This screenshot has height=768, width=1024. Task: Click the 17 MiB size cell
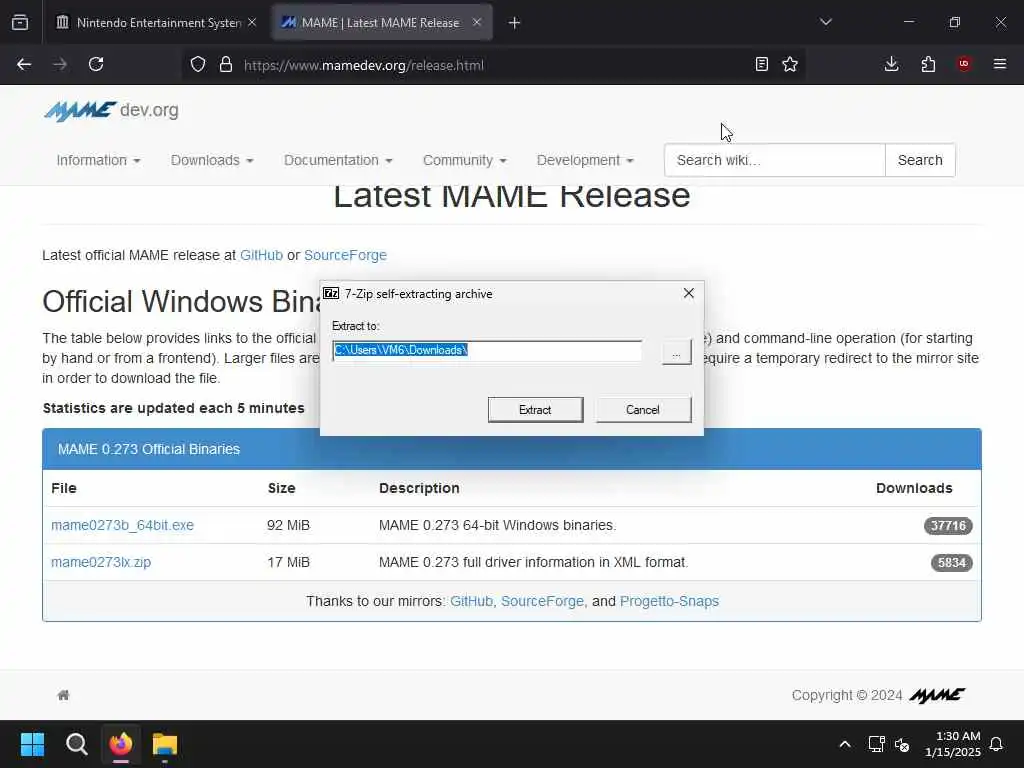click(289, 562)
